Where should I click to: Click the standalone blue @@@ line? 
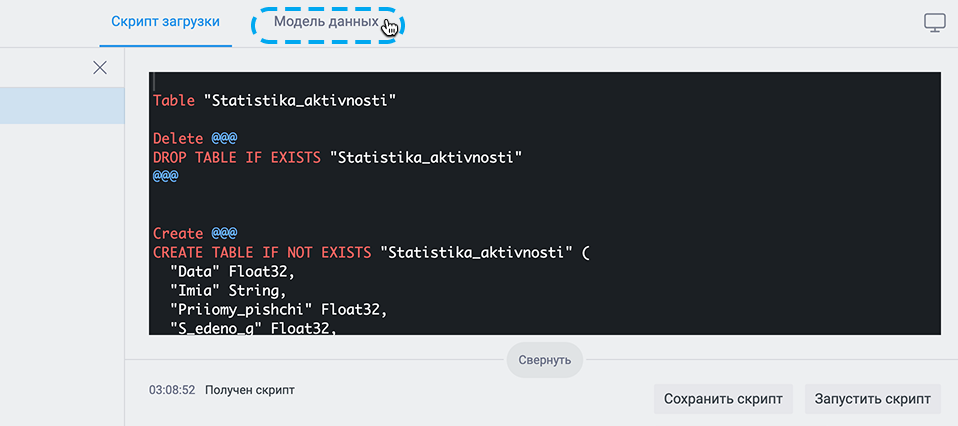pos(166,177)
